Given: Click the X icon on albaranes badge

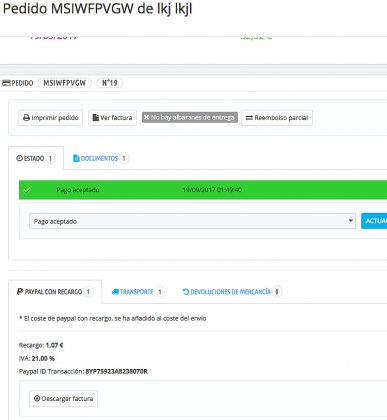Looking at the screenshot, I should click(146, 117).
